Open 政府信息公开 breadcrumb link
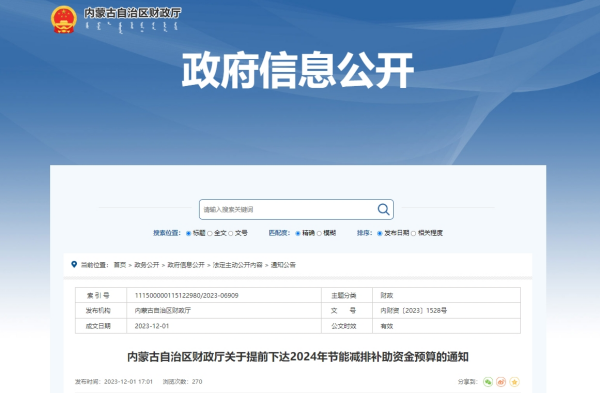600x393 pixels. (x=186, y=265)
